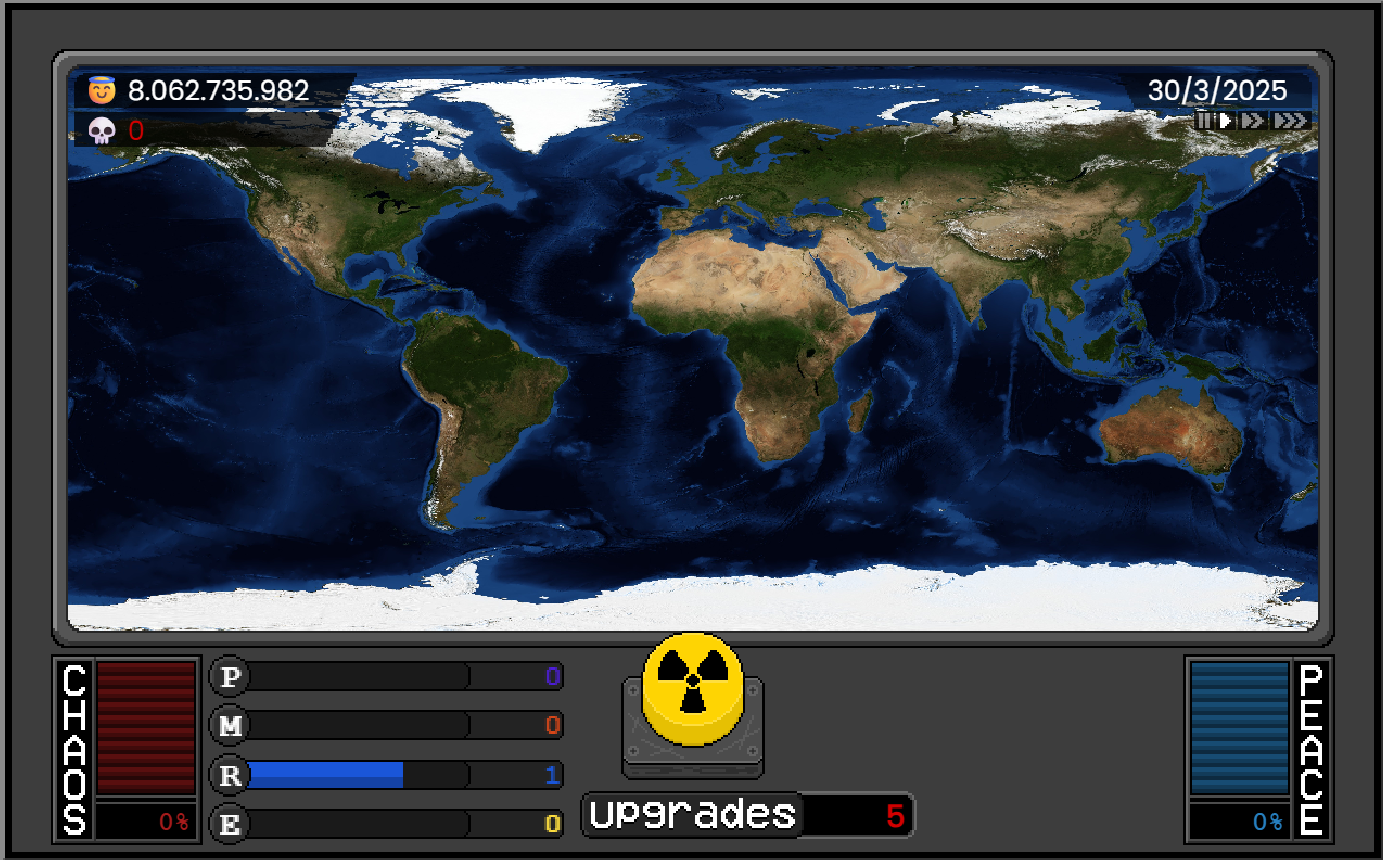Viewport: 1383px width, 860px height.
Task: Click the E progress bar
Action: coord(358,824)
